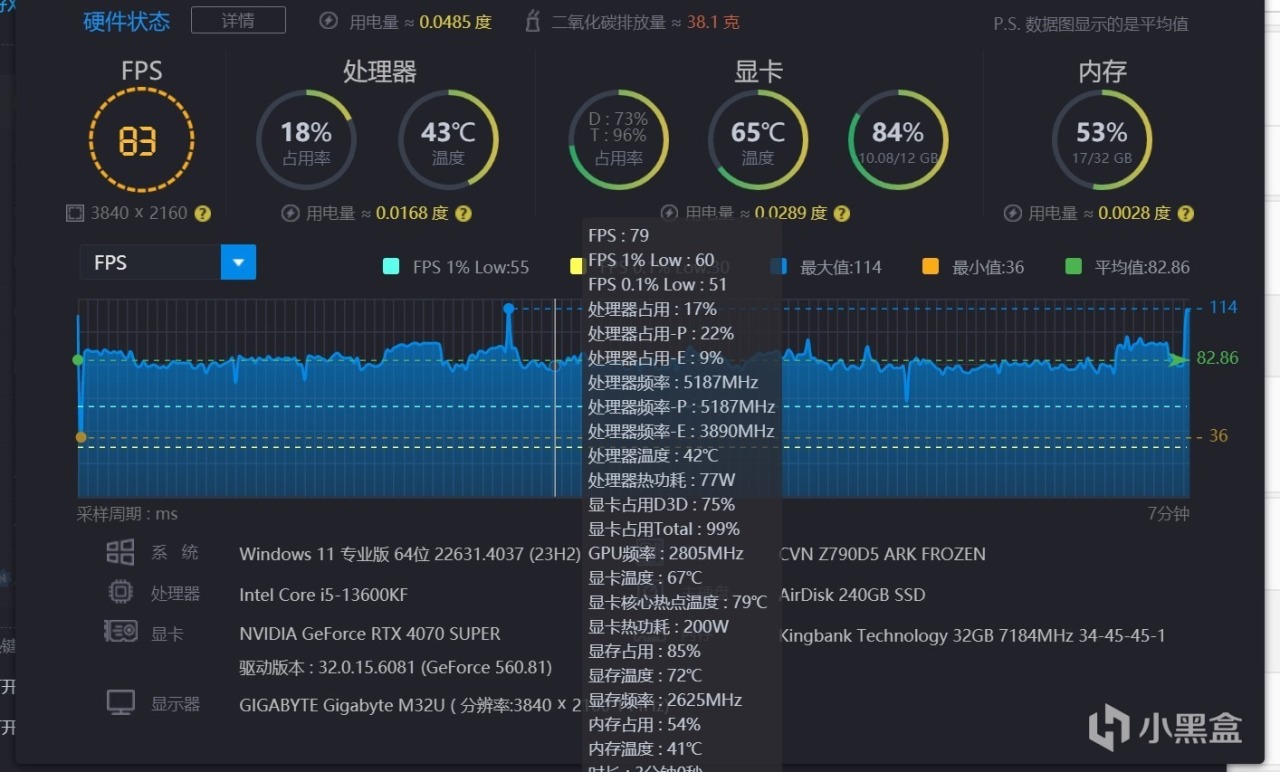Click the power icon beside 用电量 ≈ 0.0485 度
This screenshot has width=1280, height=772.
(328, 21)
